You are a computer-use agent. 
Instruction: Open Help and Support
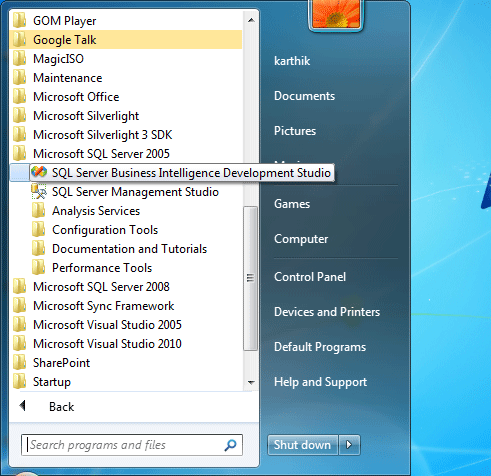(320, 382)
